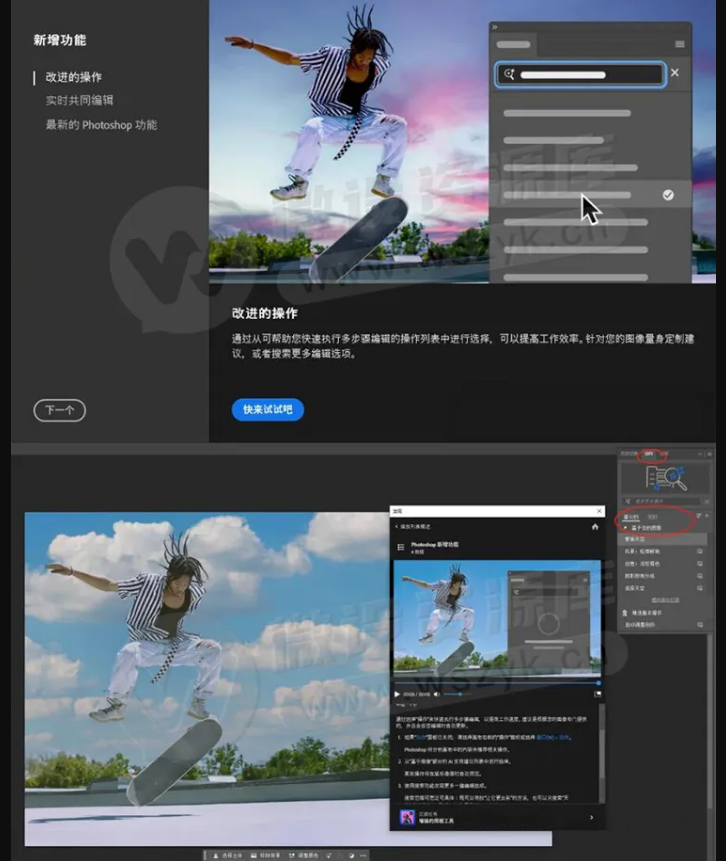Click the adjust color button in the task bar

(303, 856)
